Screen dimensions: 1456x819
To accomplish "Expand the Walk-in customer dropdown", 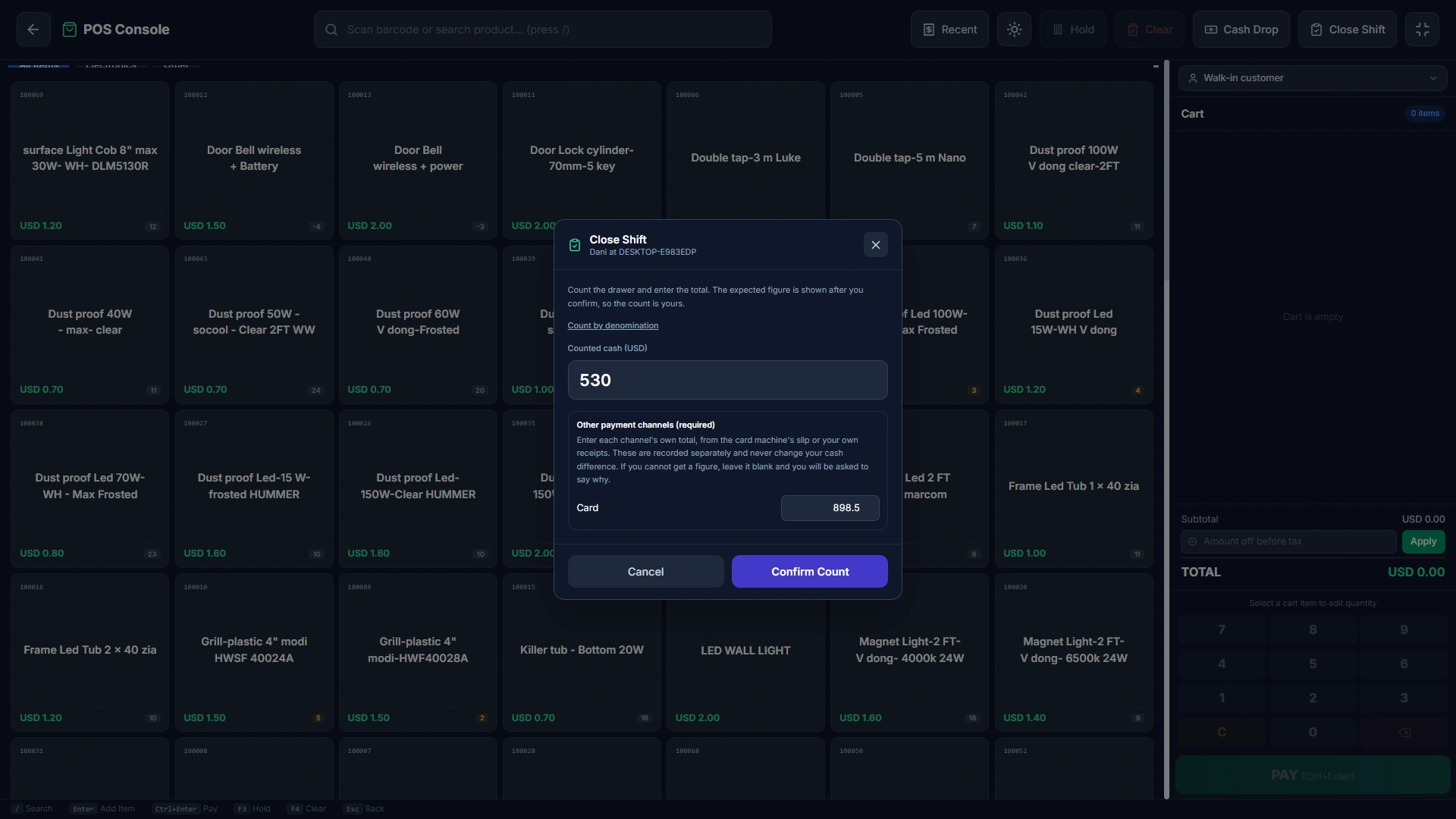I will (1313, 78).
